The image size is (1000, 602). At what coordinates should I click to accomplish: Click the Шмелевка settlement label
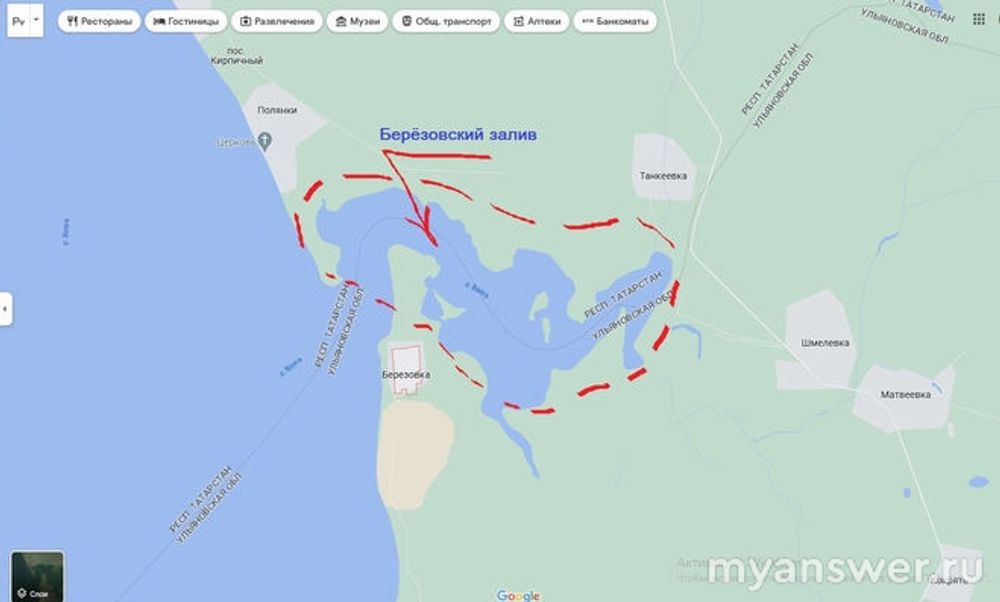pos(825,342)
